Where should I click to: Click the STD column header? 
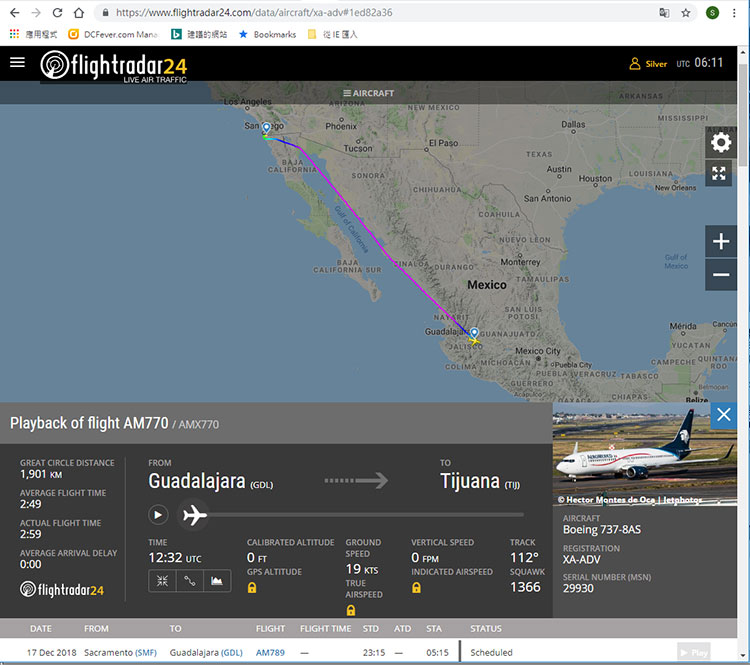coord(371,629)
